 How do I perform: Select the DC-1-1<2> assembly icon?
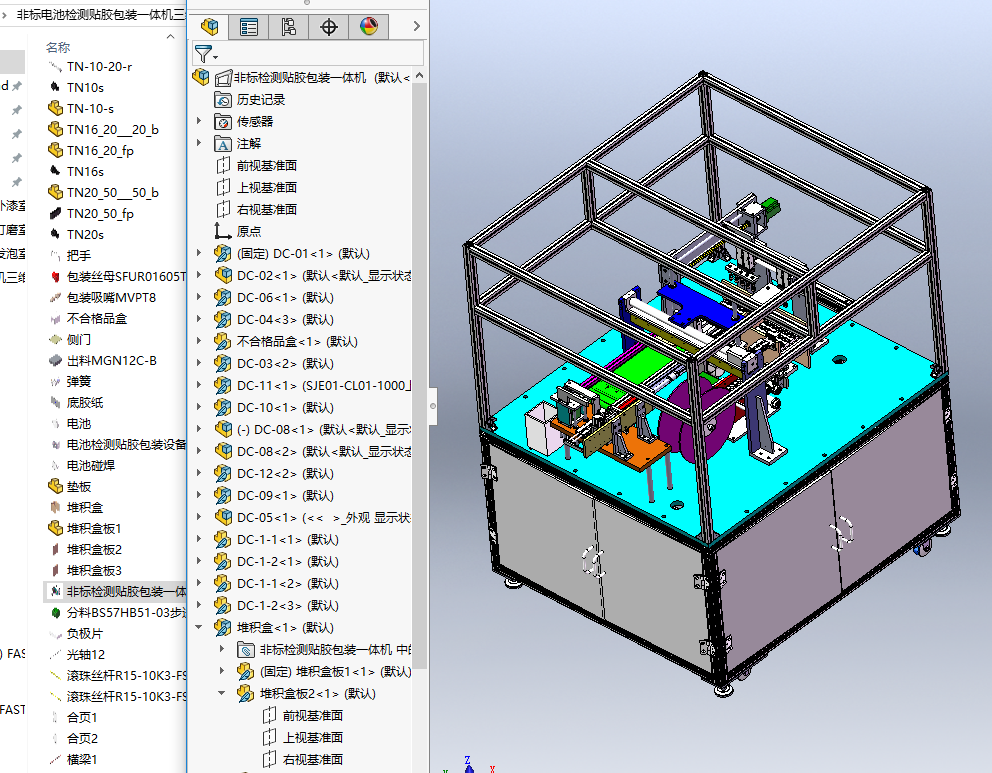pyautogui.click(x=223, y=583)
